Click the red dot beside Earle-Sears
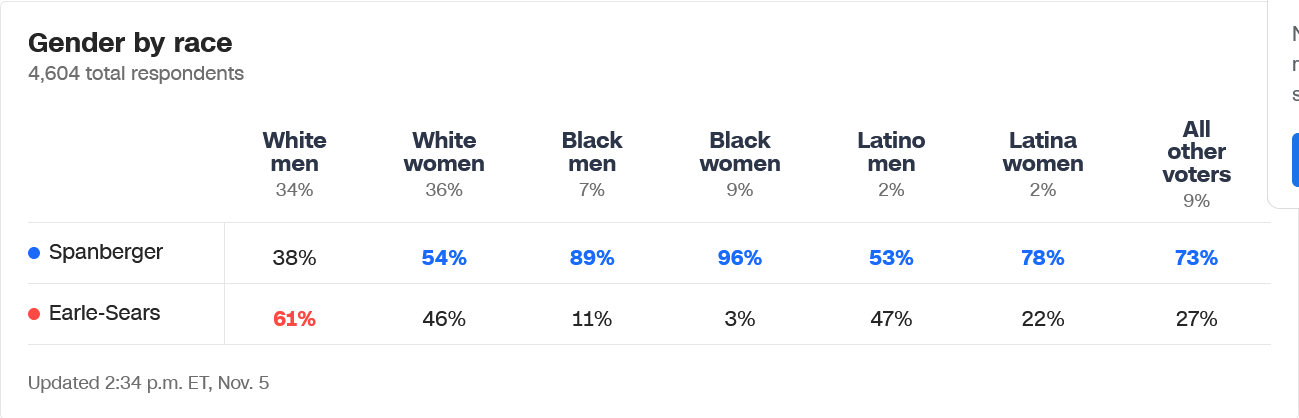Viewport: 1299px width, 418px height. 34,314
